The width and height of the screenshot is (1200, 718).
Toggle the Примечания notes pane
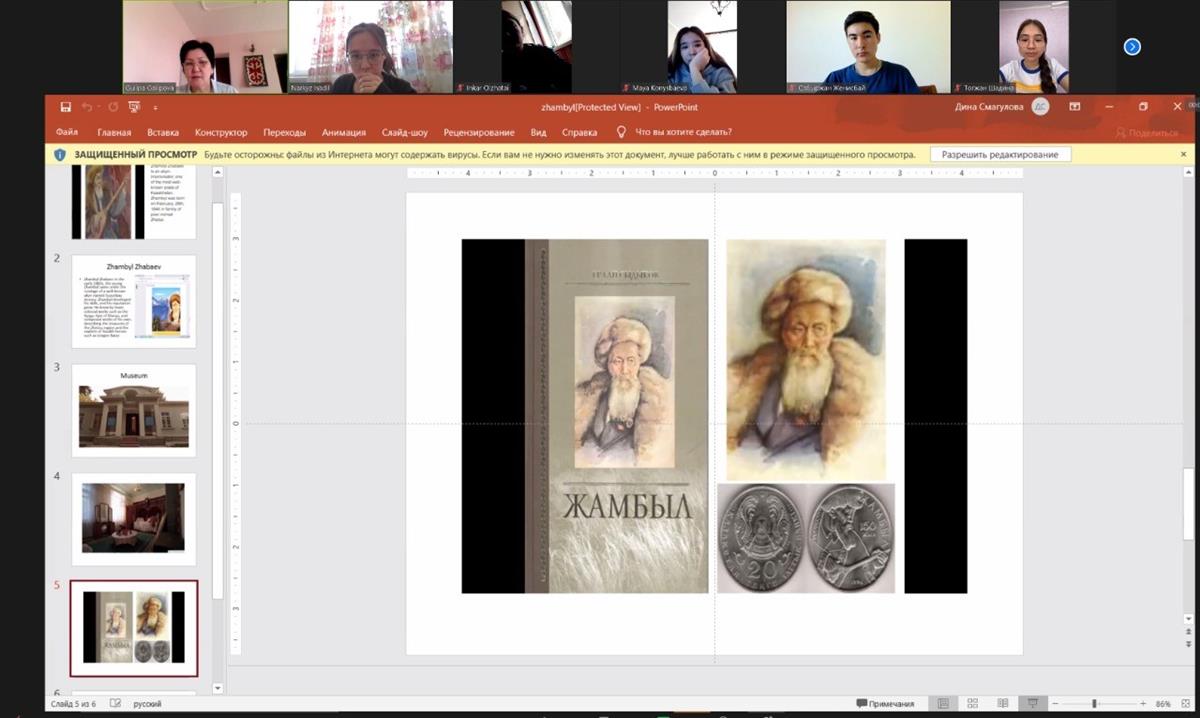[x=885, y=704]
